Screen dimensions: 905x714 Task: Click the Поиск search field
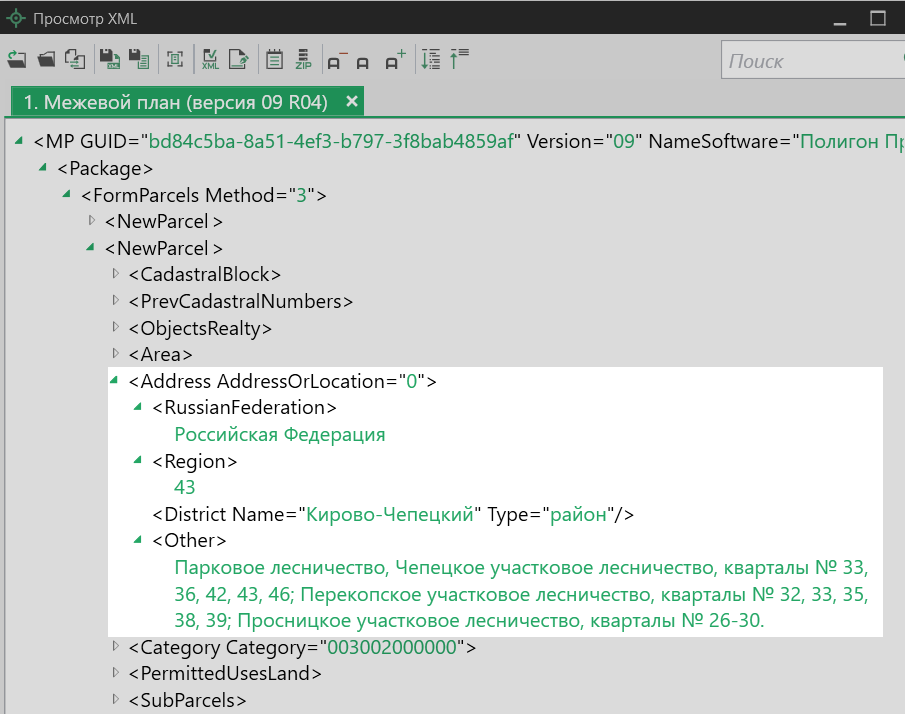click(810, 61)
